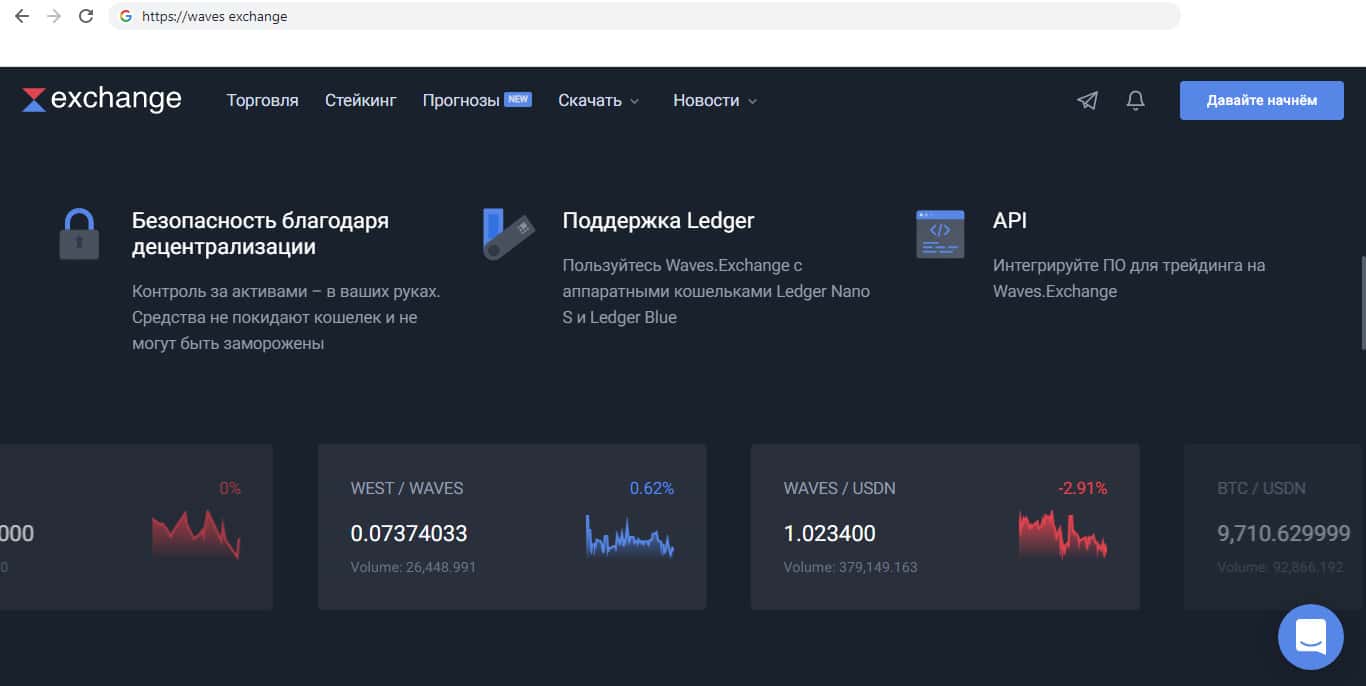Viewport: 1366px width, 686px height.
Task: Go back with the browser arrow
Action: pos(21,16)
